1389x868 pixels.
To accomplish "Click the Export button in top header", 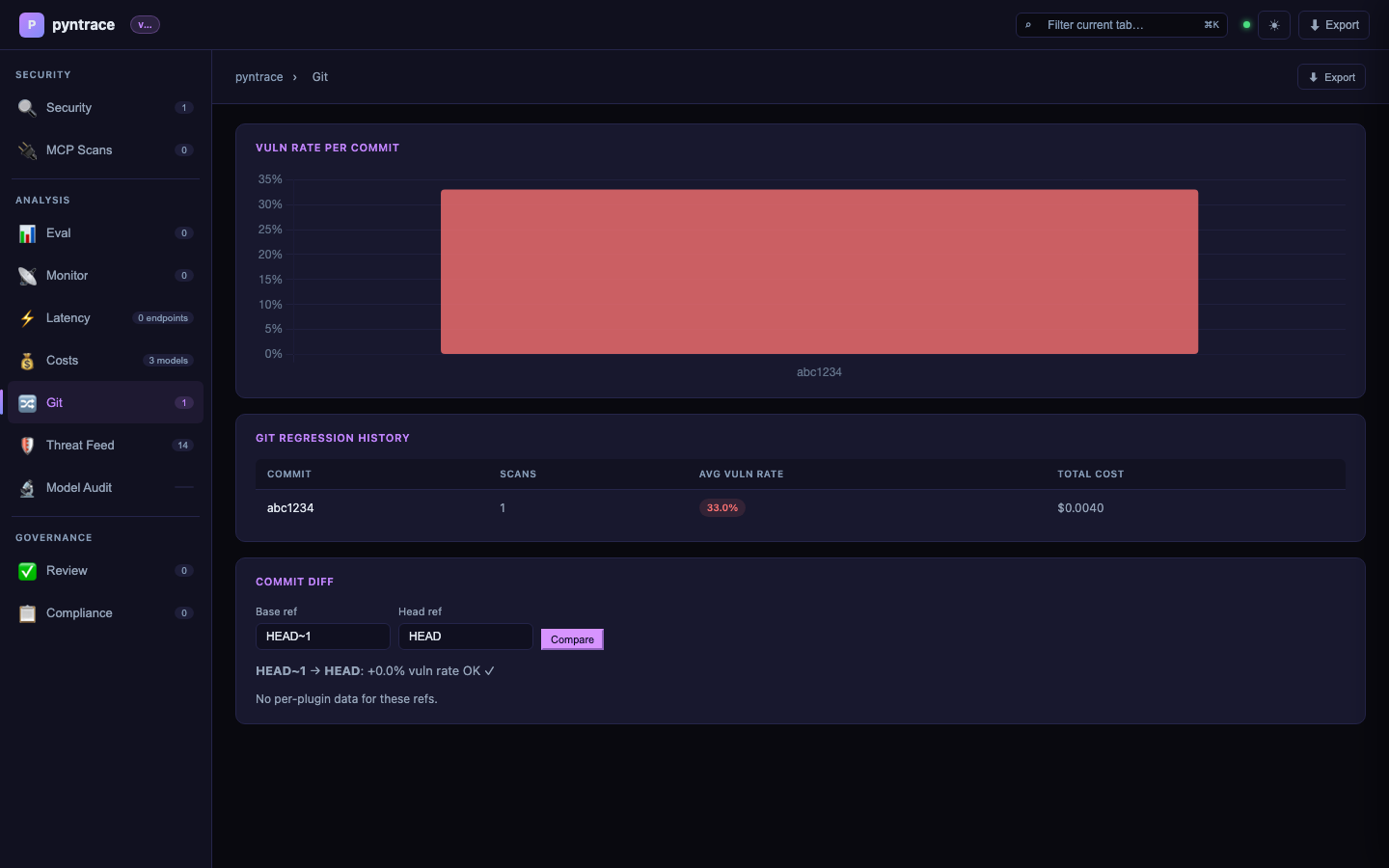I will [1334, 25].
